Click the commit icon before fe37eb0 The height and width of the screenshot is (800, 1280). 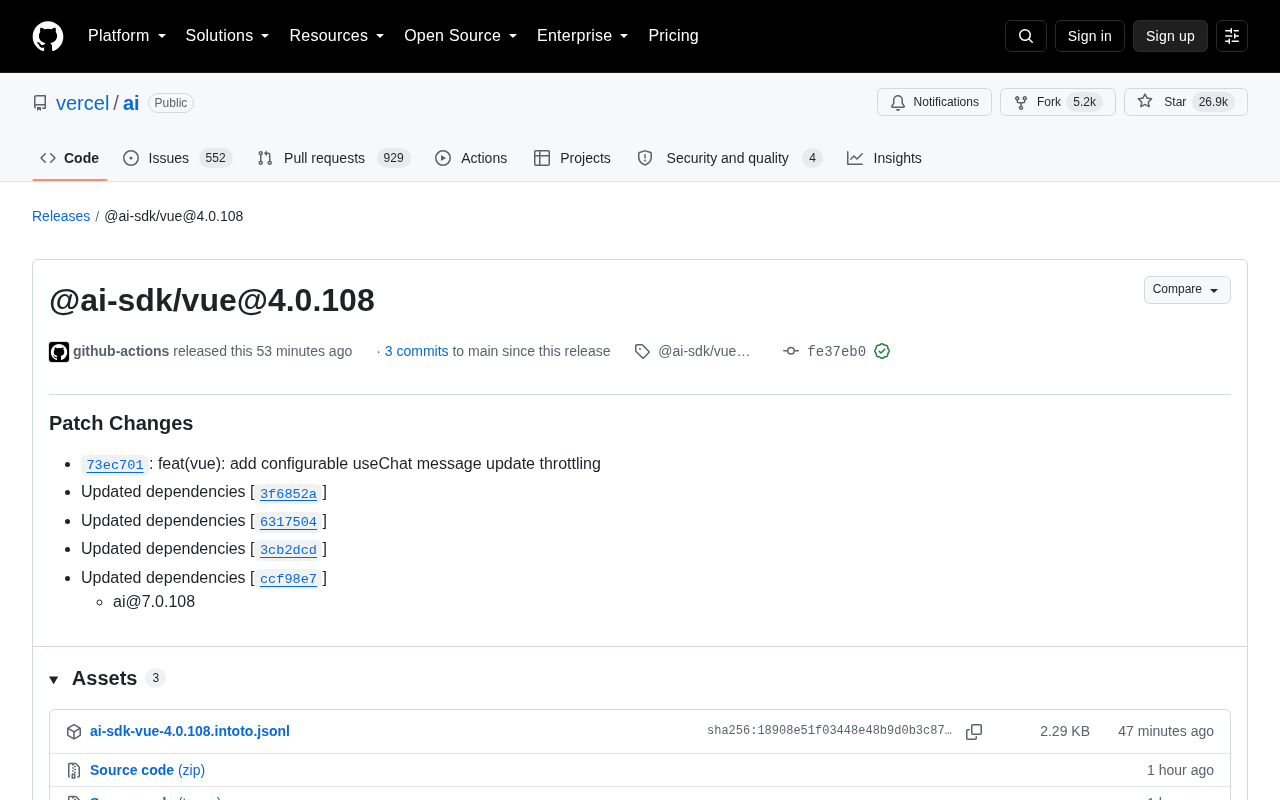(x=791, y=351)
